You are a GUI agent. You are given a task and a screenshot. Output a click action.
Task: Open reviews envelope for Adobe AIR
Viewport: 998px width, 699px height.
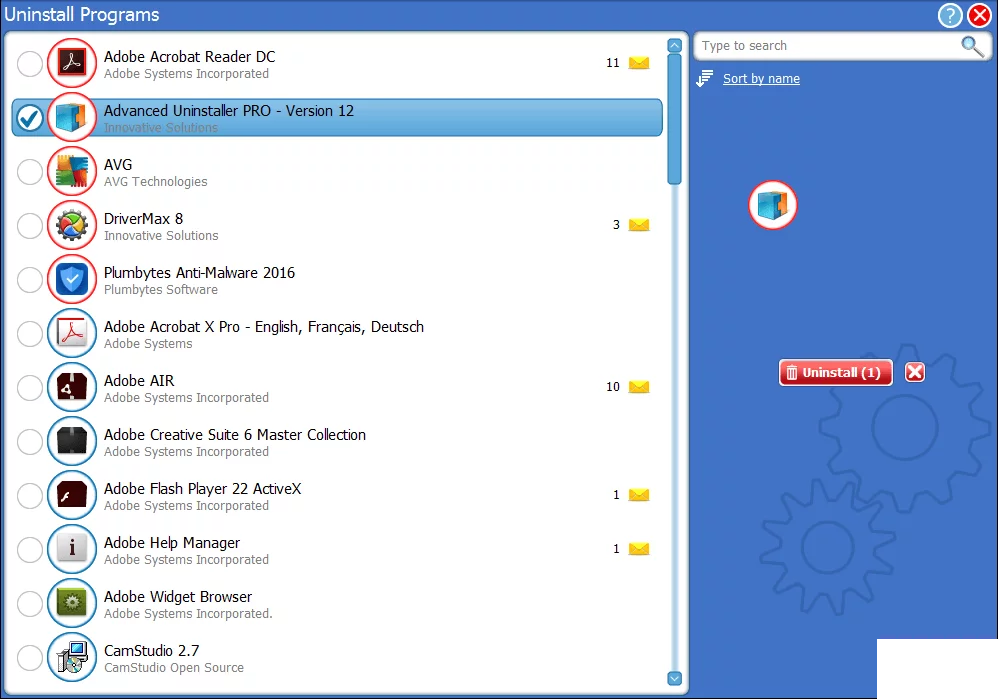pos(639,387)
